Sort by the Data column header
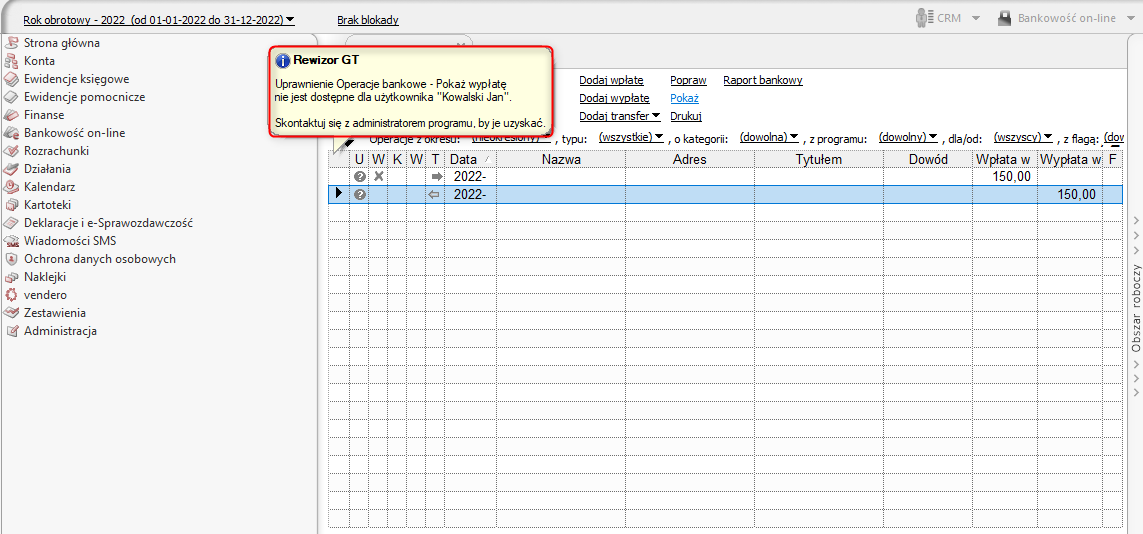This screenshot has width=1143, height=534. point(470,159)
